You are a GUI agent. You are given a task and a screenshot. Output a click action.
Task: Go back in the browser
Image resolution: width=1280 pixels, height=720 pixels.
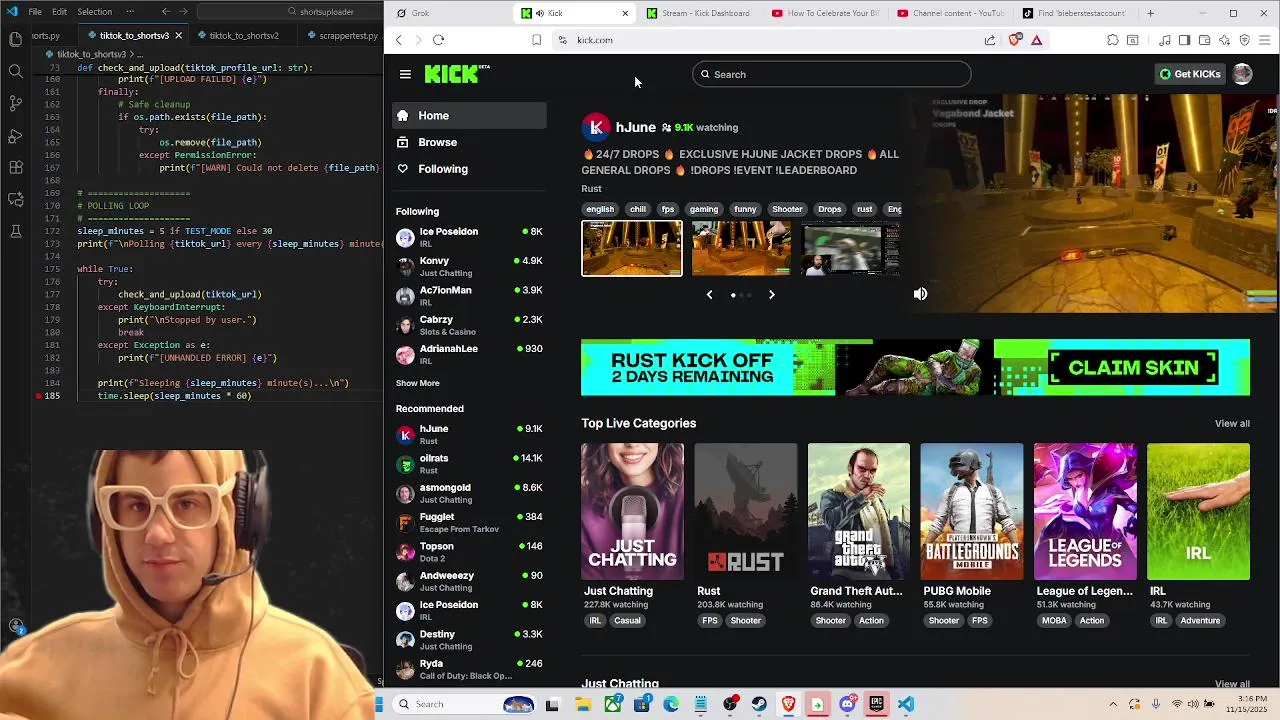click(398, 40)
